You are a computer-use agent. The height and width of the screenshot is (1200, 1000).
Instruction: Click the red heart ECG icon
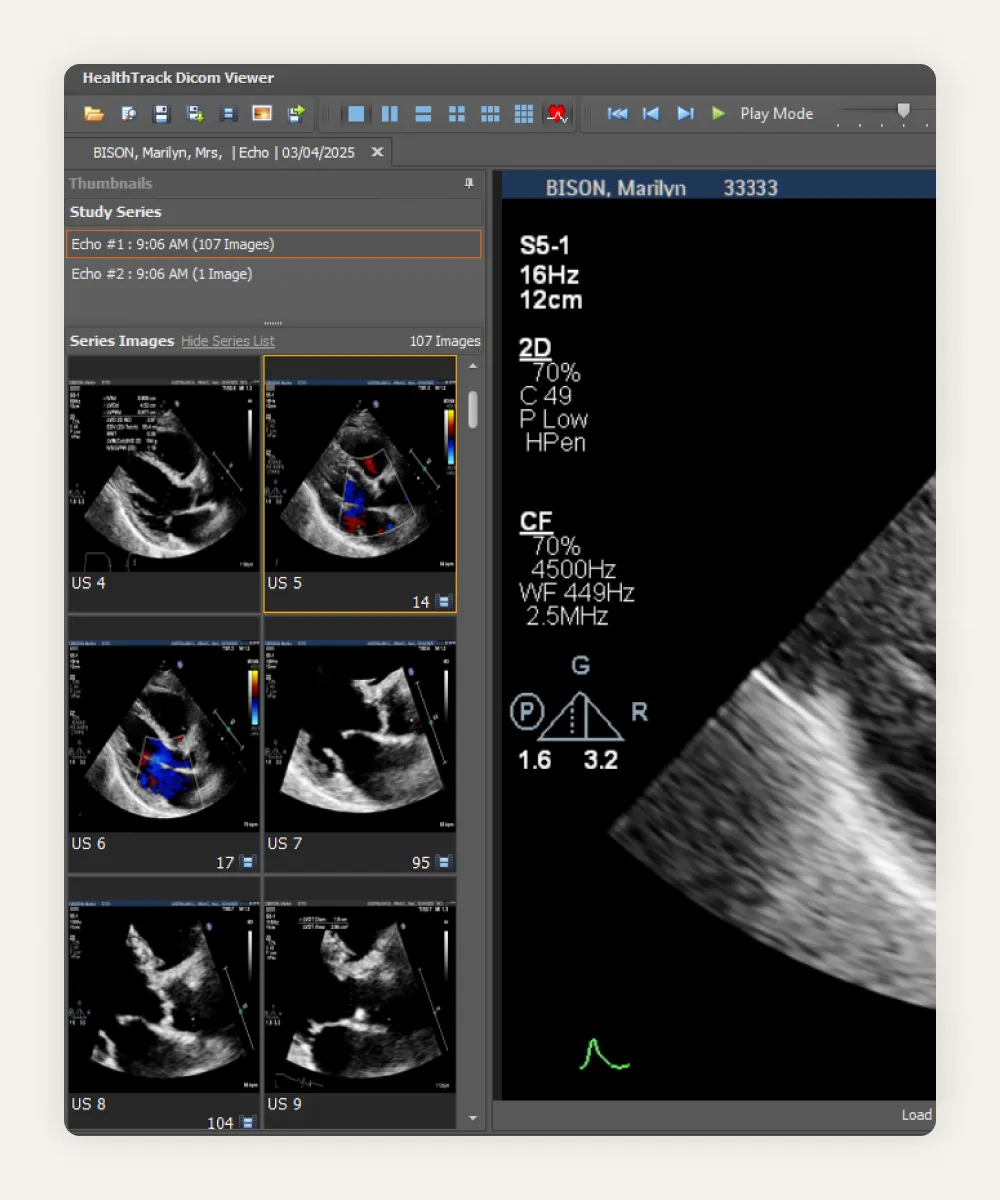pos(557,114)
